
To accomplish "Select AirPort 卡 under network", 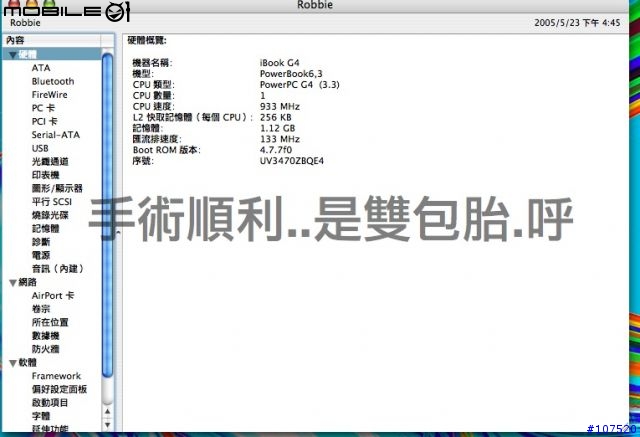I will click(x=53, y=295).
